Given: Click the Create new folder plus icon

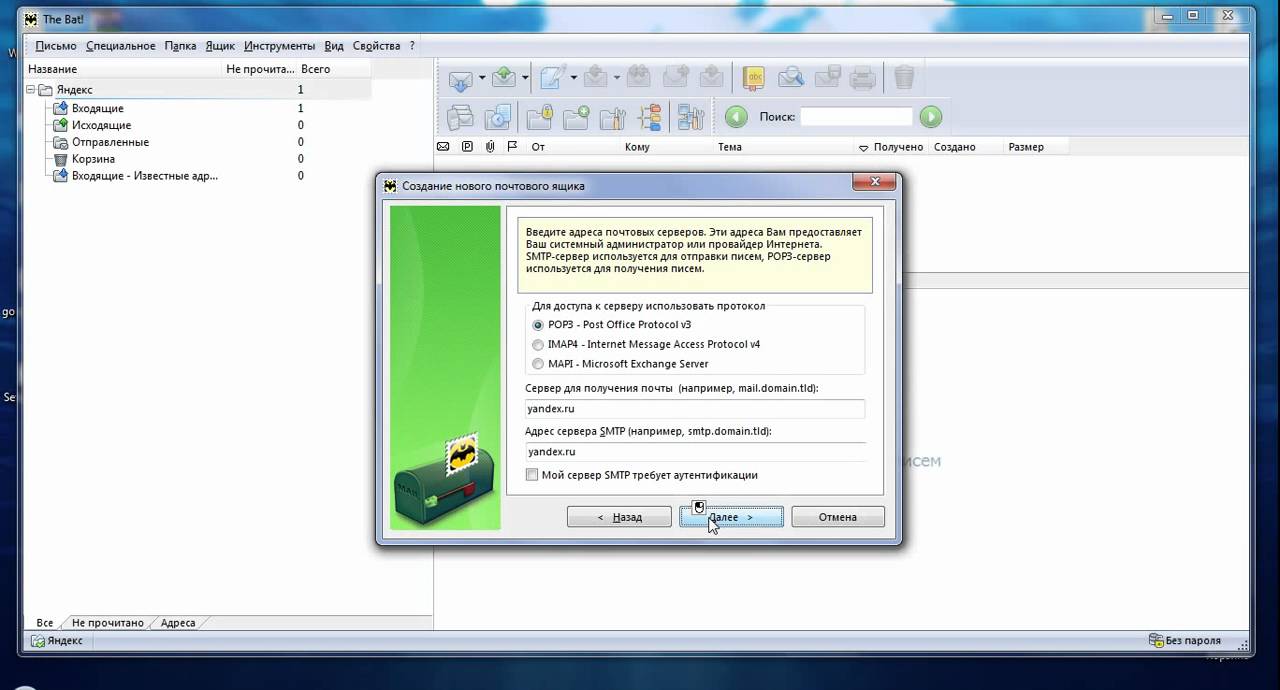Looking at the screenshot, I should [x=576, y=117].
